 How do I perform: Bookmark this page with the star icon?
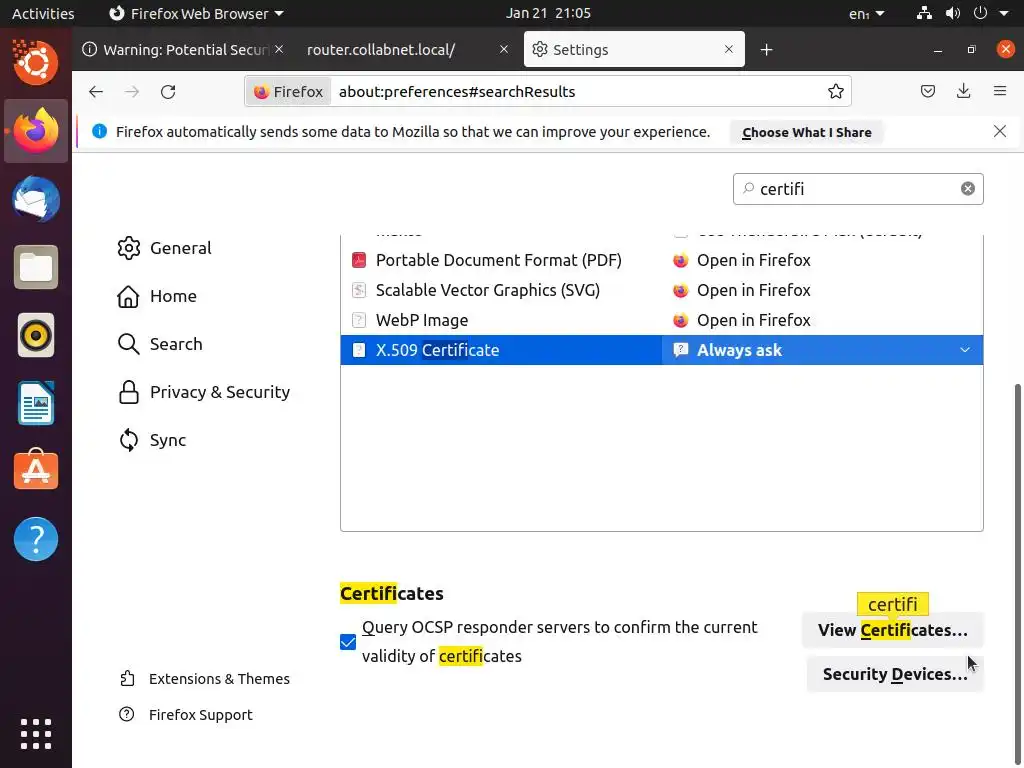point(836,91)
